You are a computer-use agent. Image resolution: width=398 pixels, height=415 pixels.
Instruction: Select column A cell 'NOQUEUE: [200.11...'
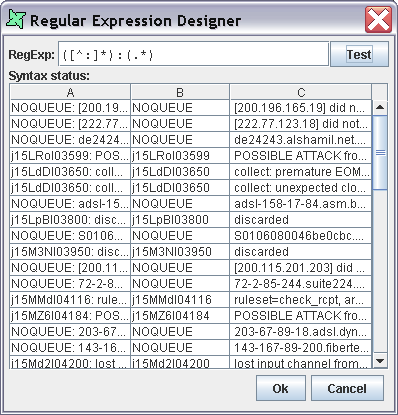[70, 268]
